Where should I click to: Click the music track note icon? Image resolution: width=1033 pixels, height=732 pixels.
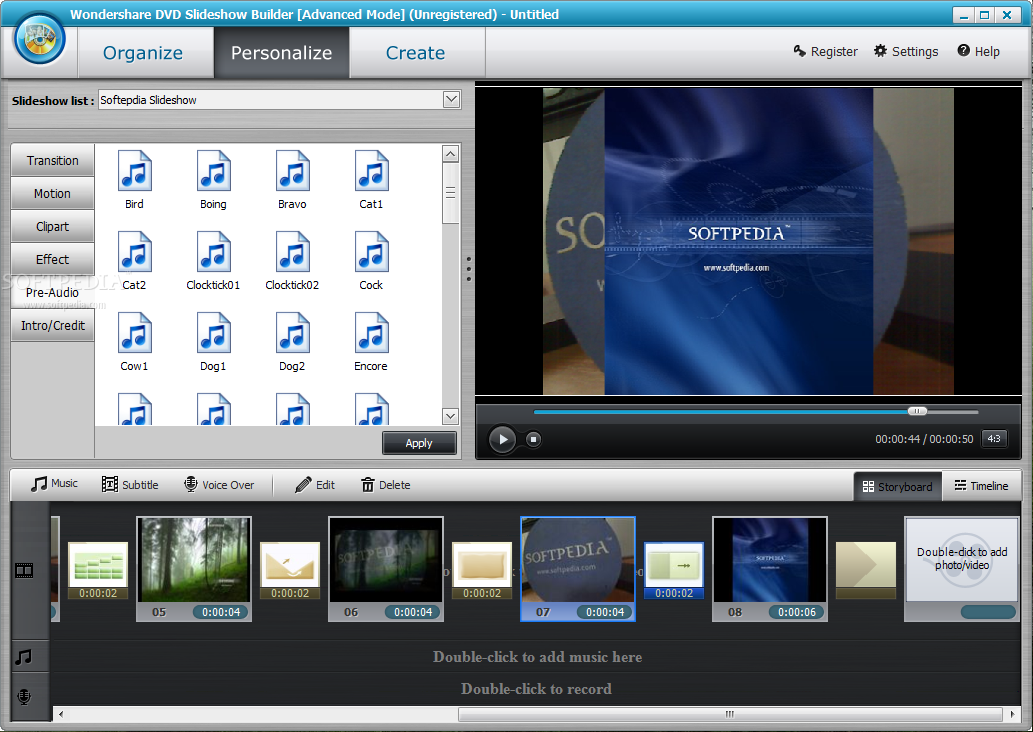pos(24,657)
